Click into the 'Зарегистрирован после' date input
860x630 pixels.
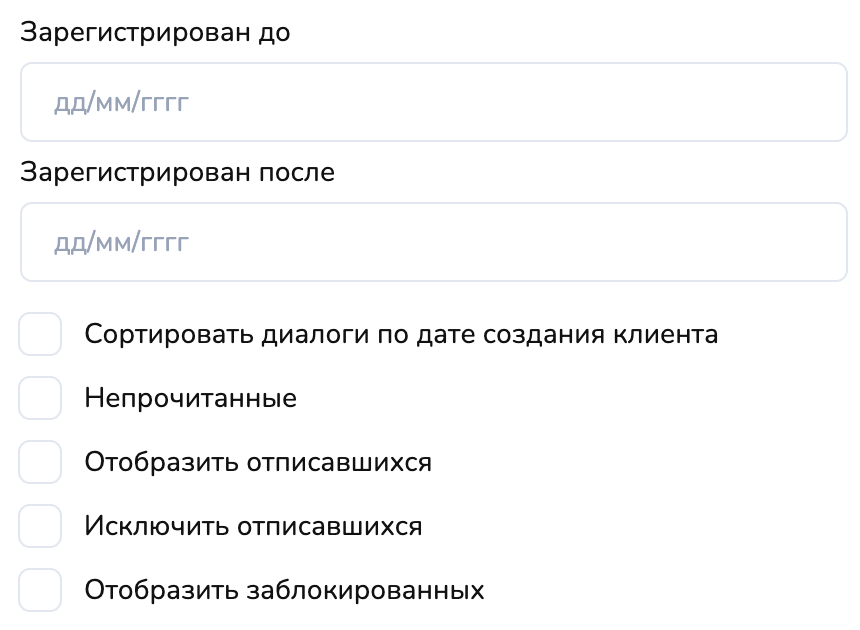coord(433,242)
